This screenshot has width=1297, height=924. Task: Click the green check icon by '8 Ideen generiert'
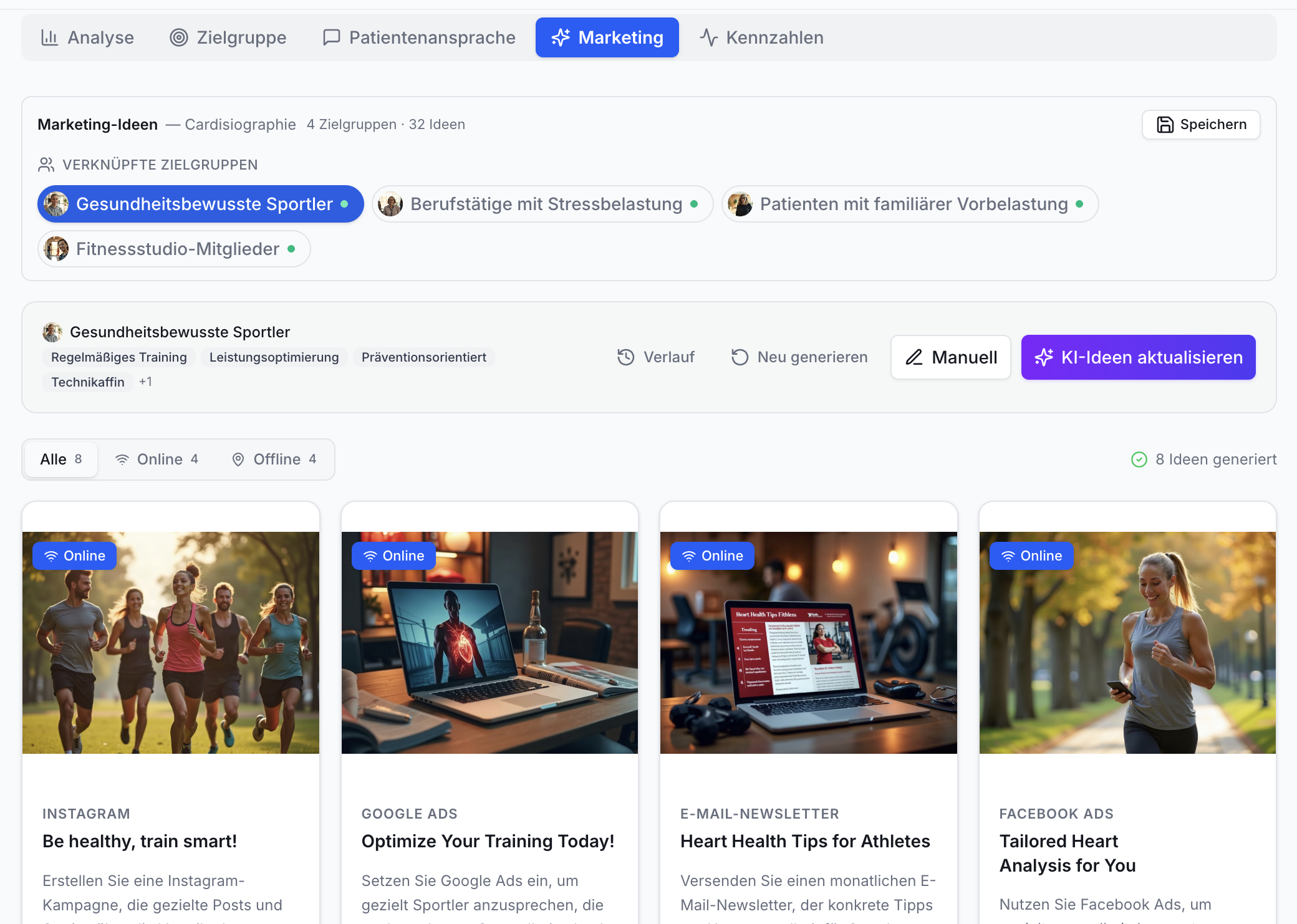1139,460
